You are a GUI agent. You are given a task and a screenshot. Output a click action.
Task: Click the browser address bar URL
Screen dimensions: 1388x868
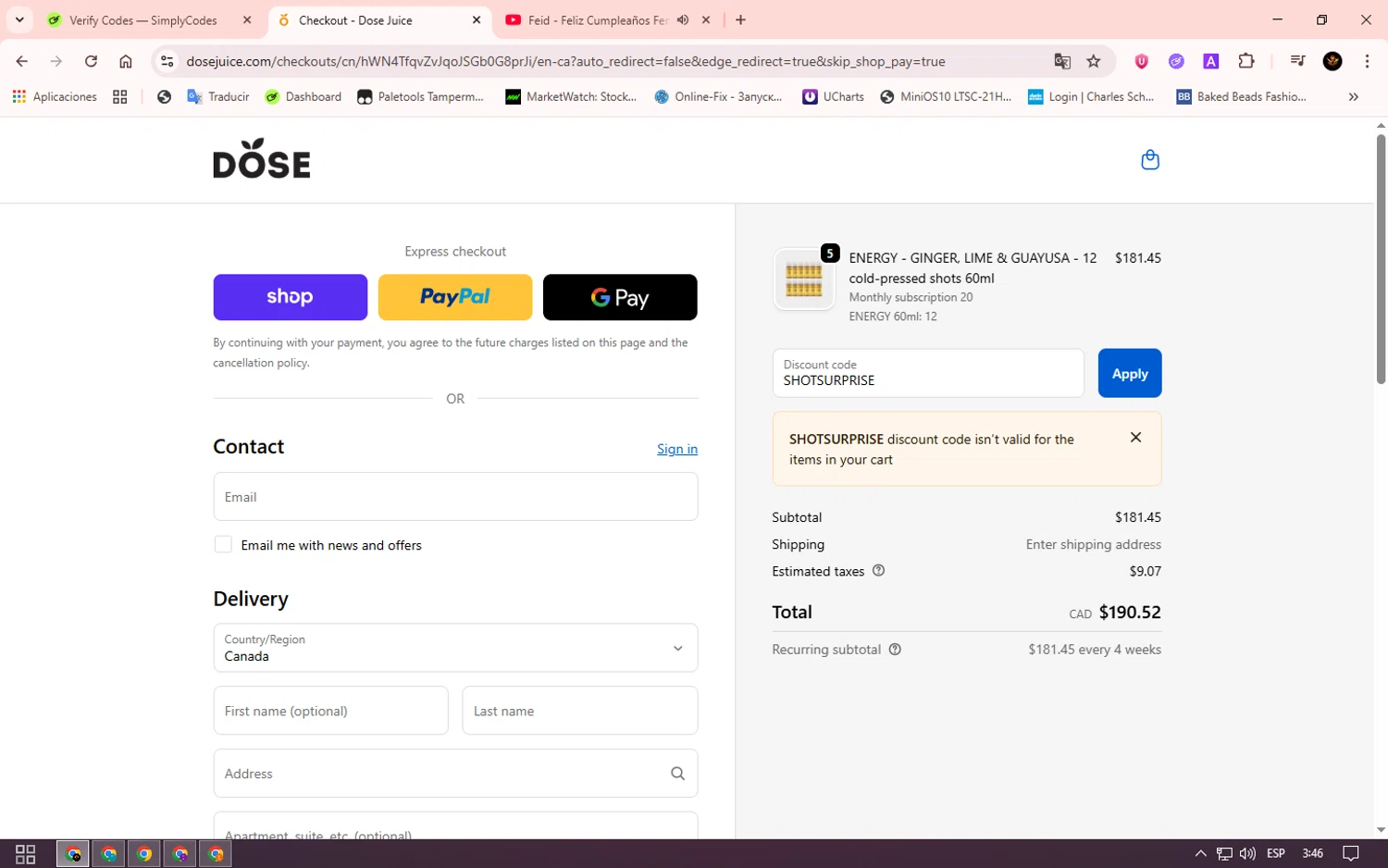(565, 61)
